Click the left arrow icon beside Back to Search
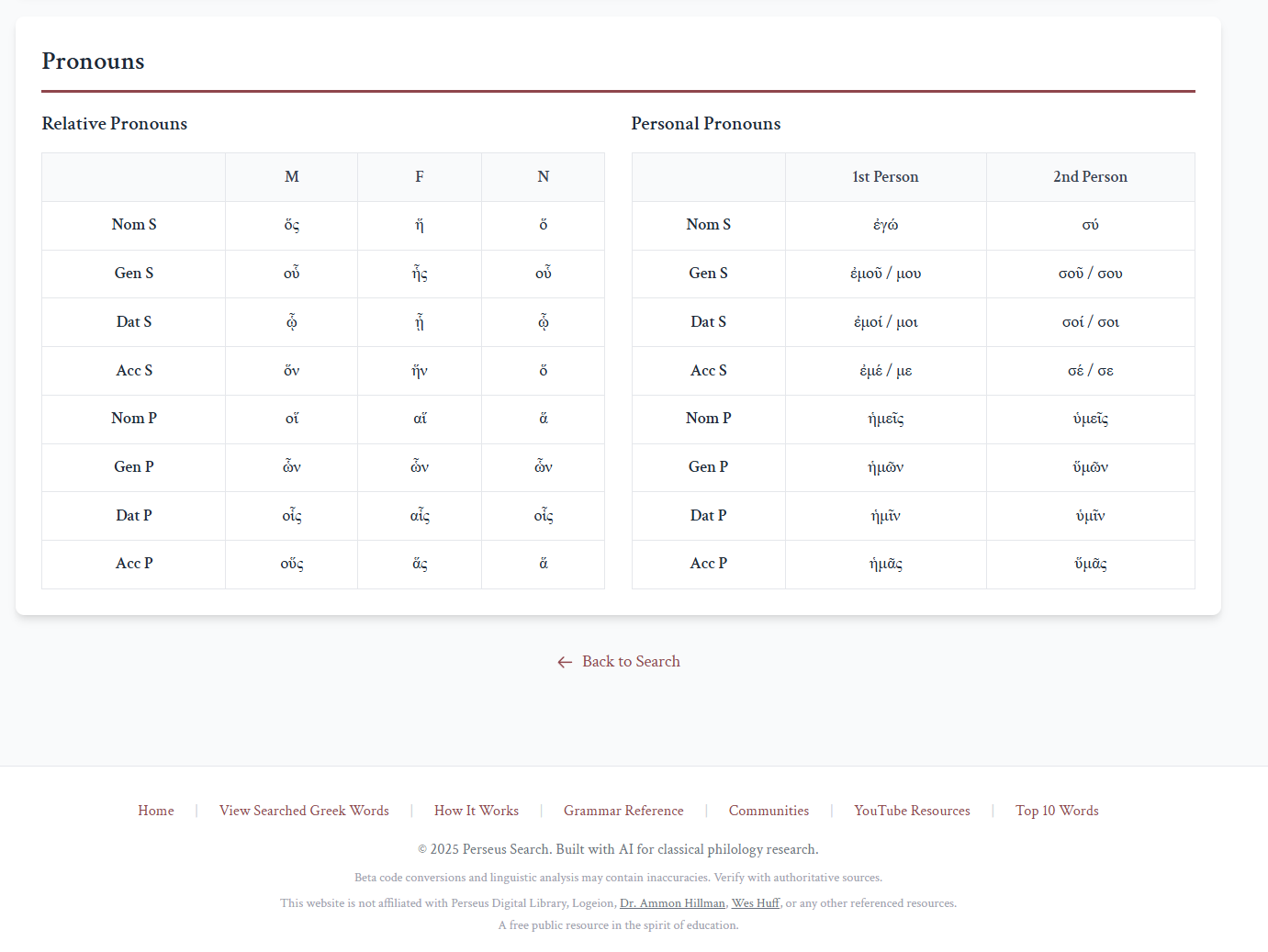 click(x=565, y=661)
